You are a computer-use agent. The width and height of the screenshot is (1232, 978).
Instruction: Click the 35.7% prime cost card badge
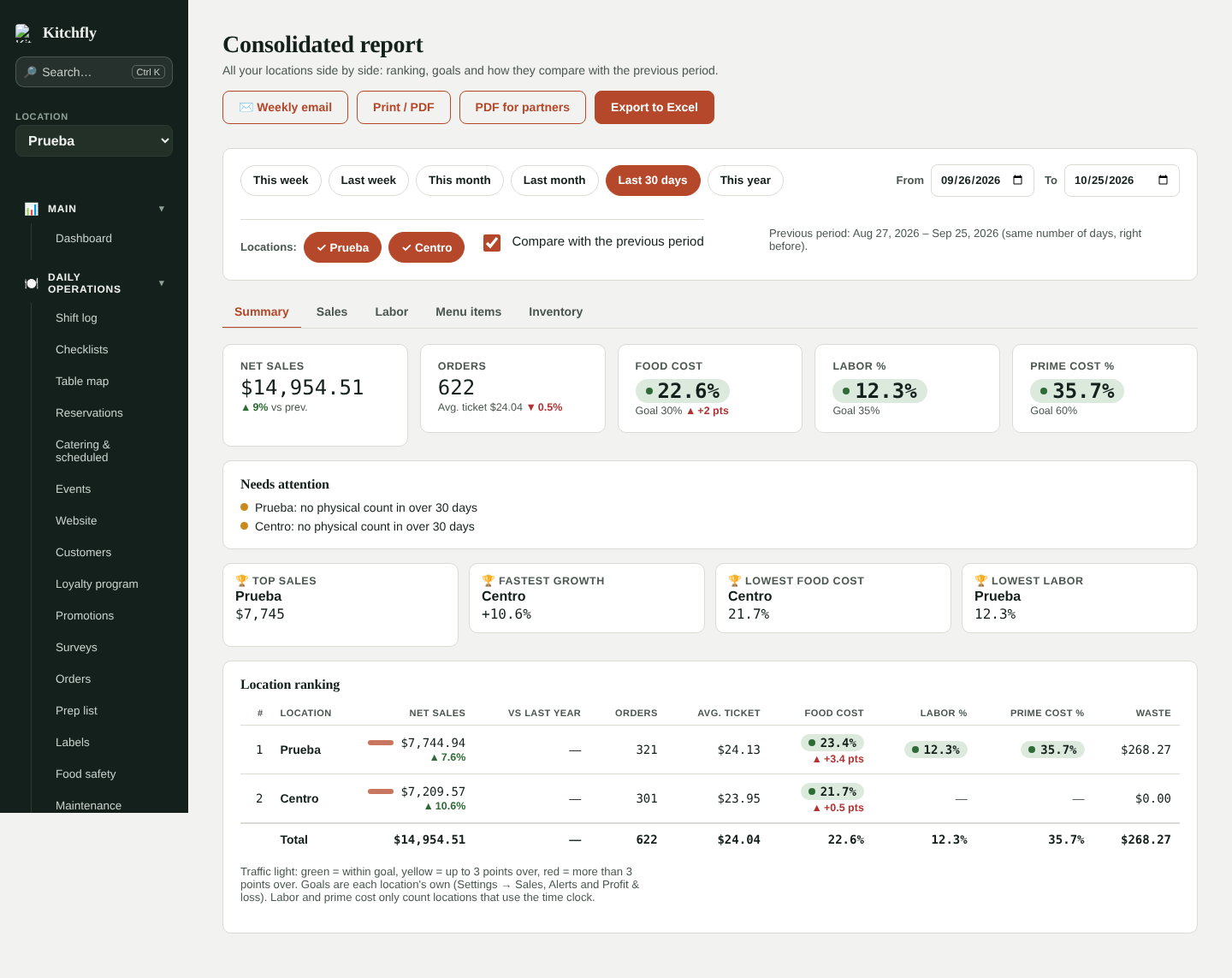pyautogui.click(x=1077, y=391)
